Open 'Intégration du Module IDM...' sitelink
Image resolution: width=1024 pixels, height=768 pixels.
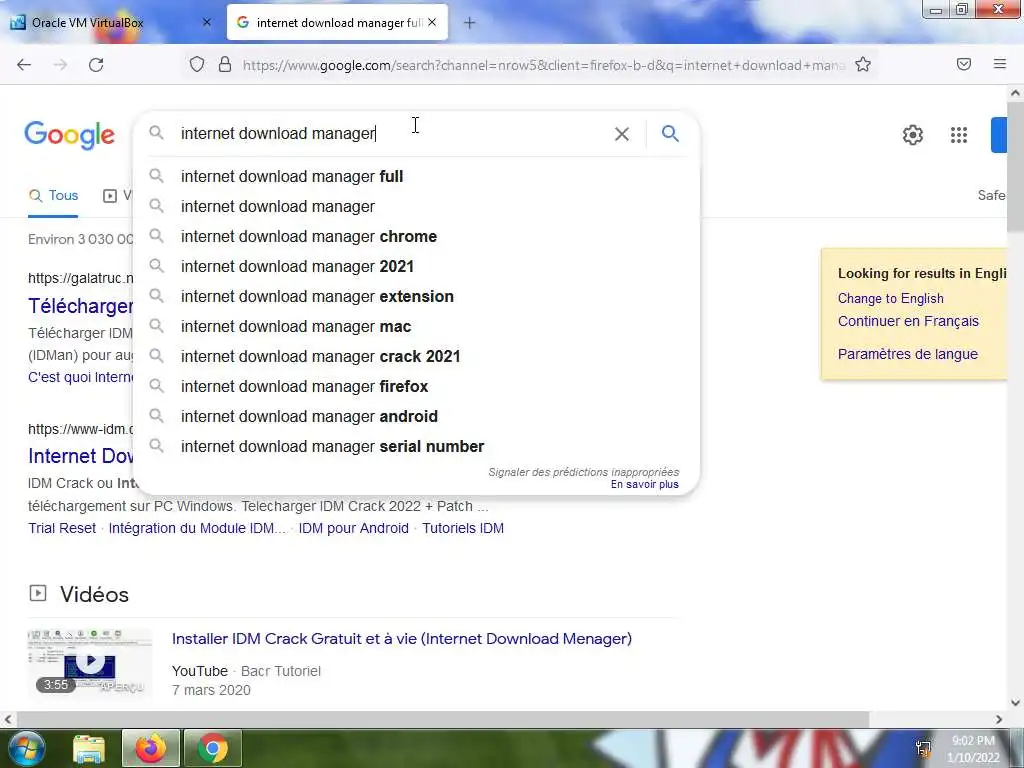197,528
